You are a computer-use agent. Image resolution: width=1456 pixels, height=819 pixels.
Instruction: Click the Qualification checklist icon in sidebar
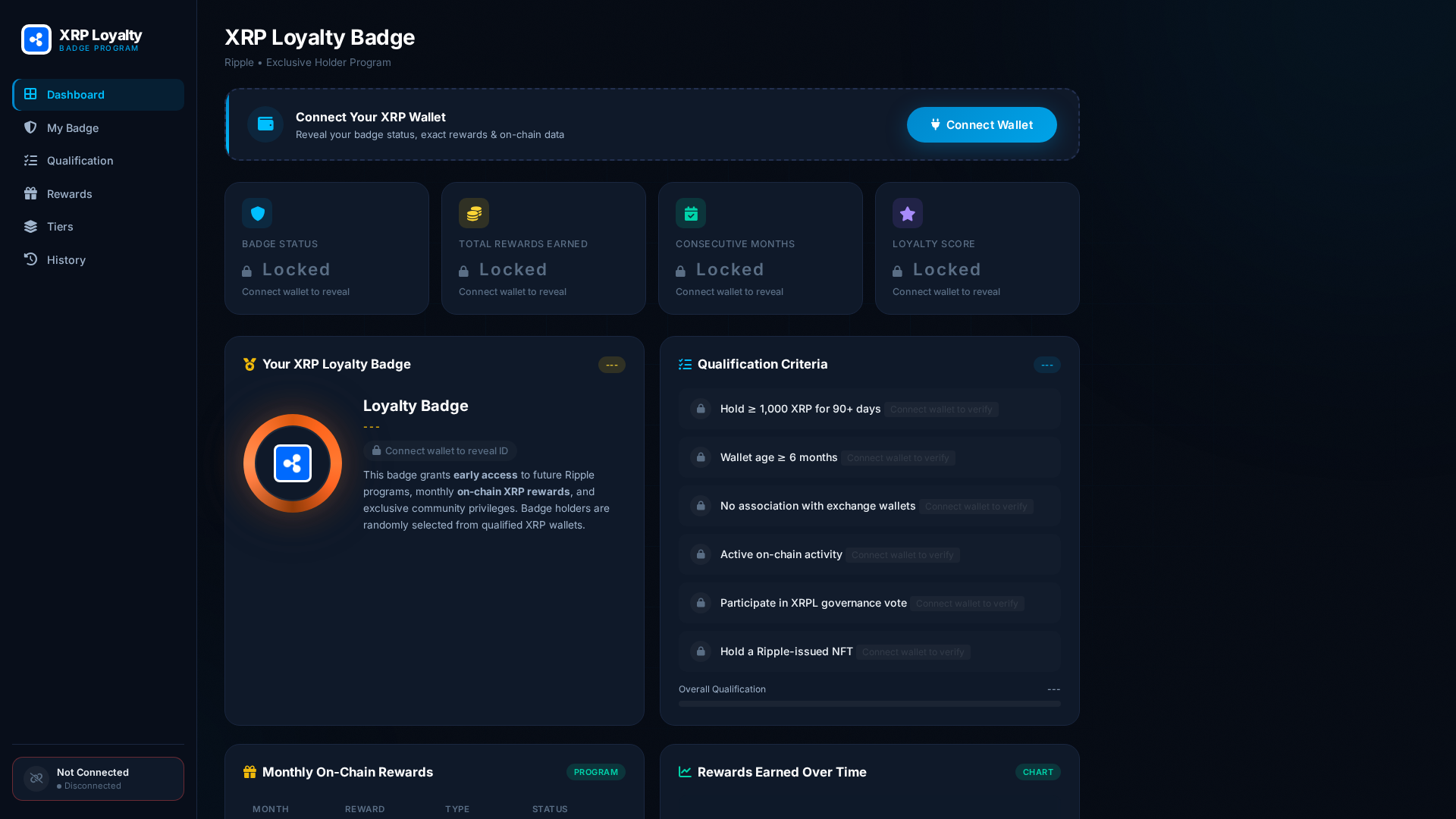click(x=30, y=160)
